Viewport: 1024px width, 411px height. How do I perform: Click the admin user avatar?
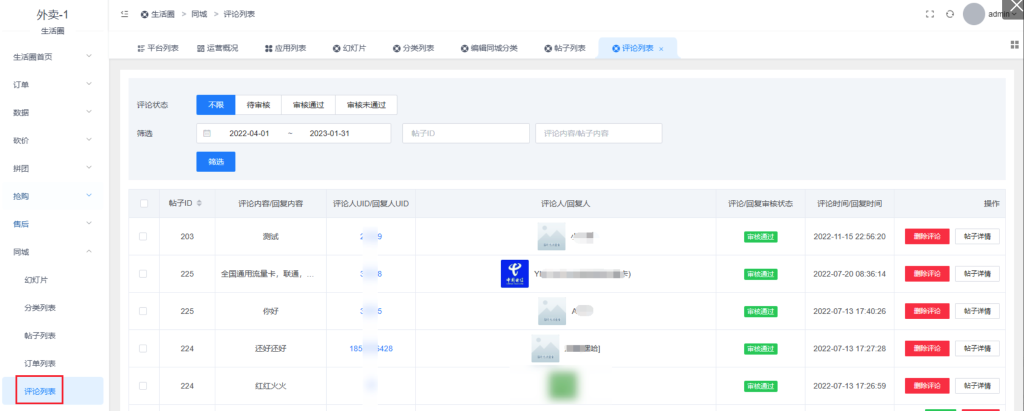pyautogui.click(x=973, y=14)
